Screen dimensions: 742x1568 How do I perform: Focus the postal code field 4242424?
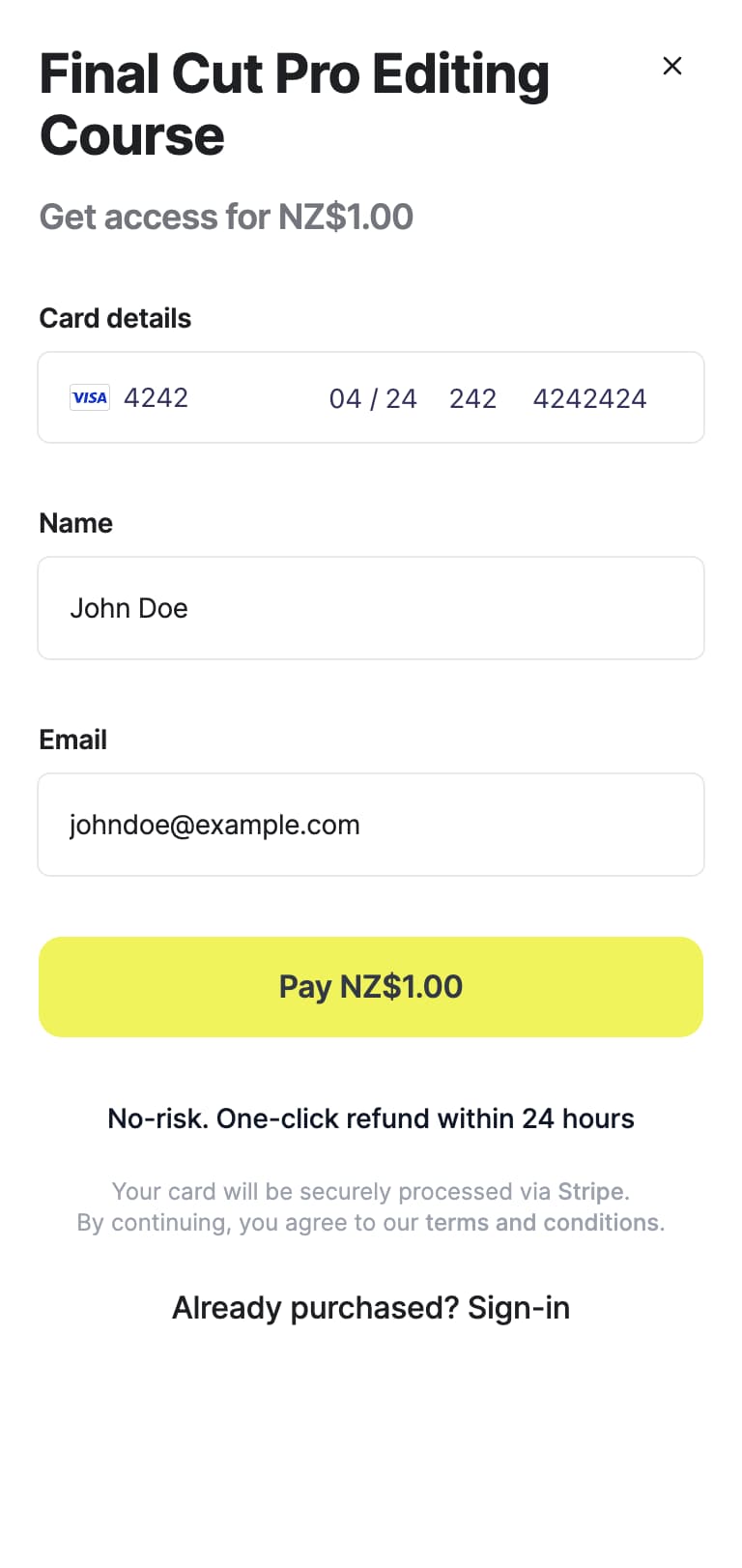[x=589, y=398]
